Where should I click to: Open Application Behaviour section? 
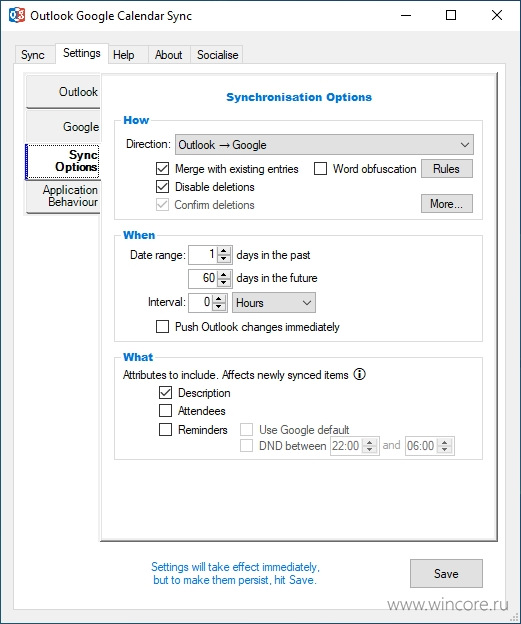point(63,196)
